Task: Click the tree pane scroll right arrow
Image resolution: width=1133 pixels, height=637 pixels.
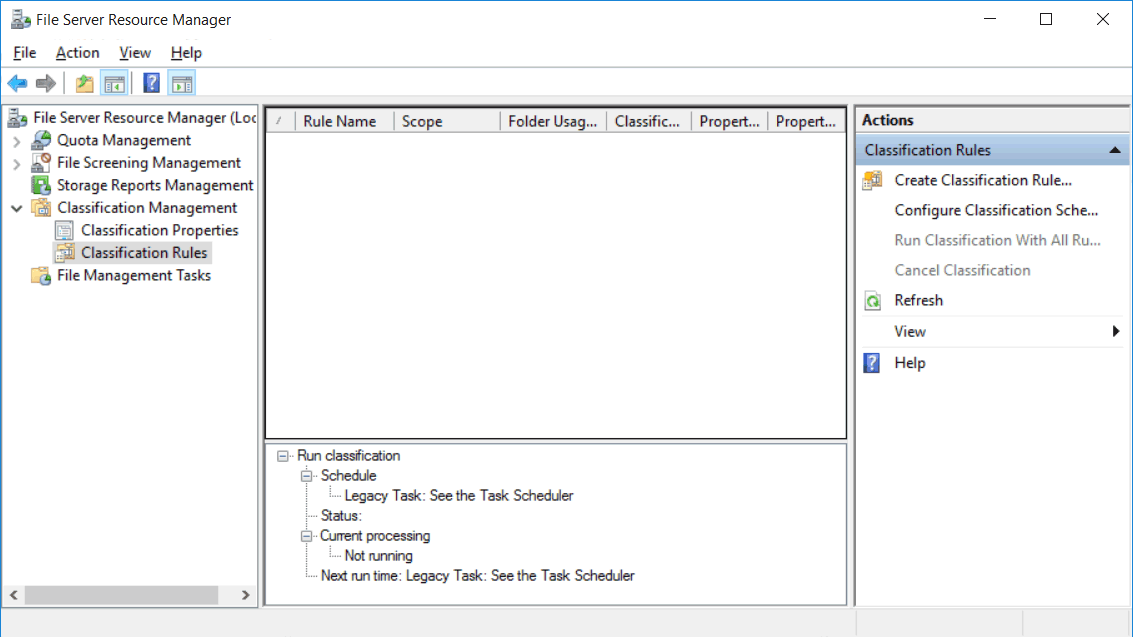Action: pyautogui.click(x=246, y=595)
